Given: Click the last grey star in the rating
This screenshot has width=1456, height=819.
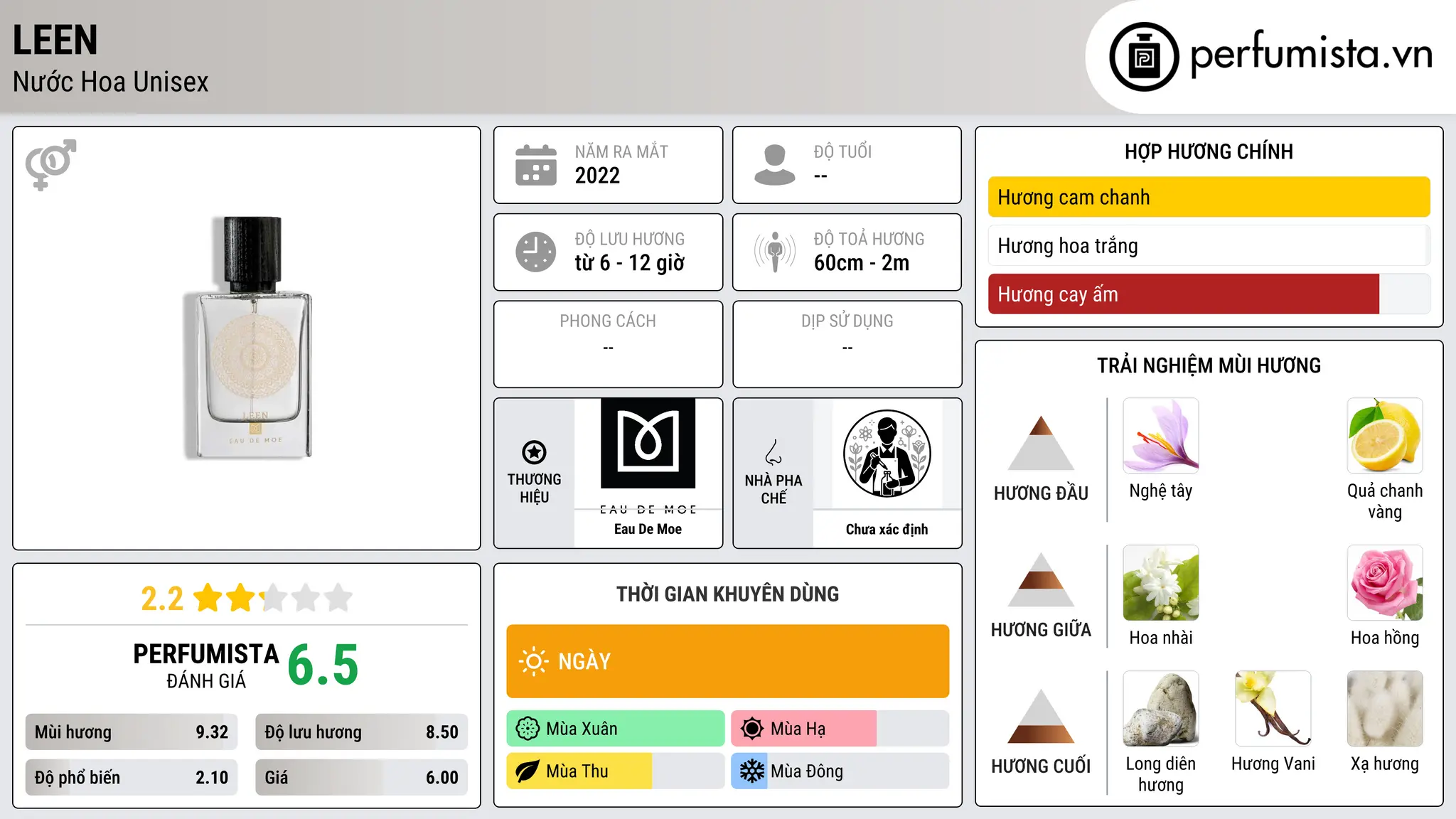Looking at the screenshot, I should tap(338, 598).
